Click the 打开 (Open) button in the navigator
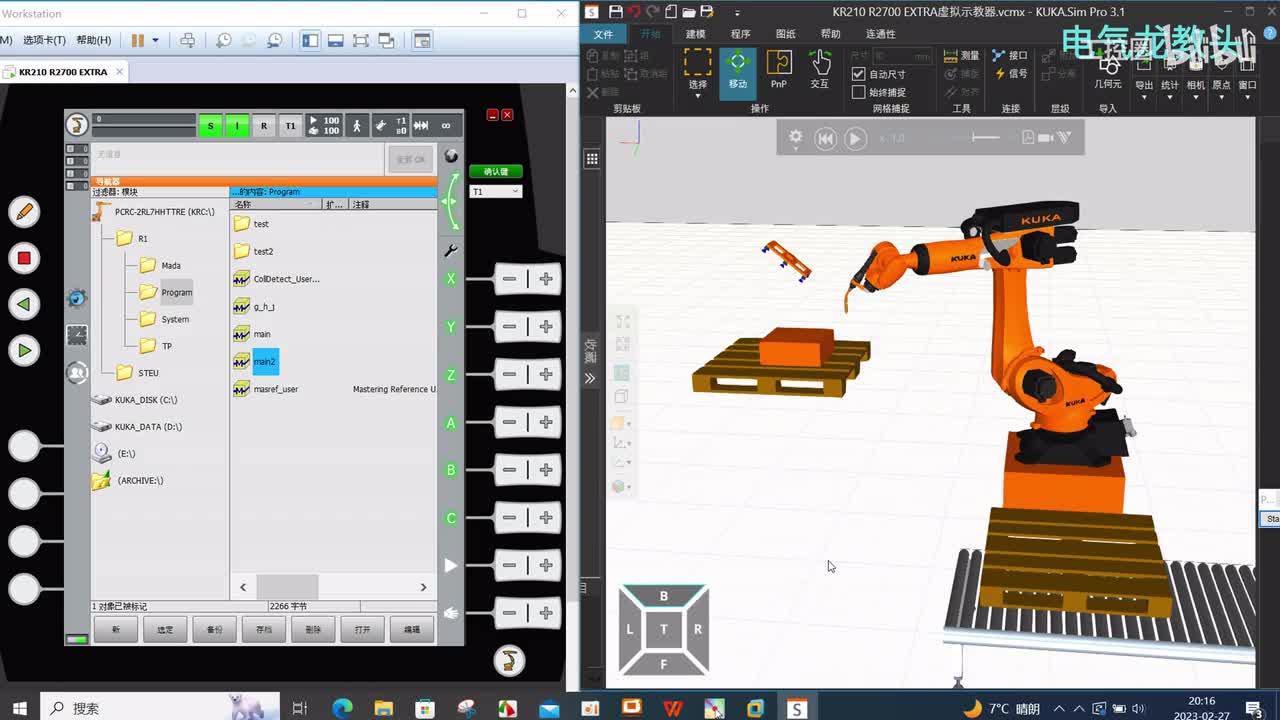Image resolution: width=1280 pixels, height=720 pixels. pyautogui.click(x=362, y=629)
